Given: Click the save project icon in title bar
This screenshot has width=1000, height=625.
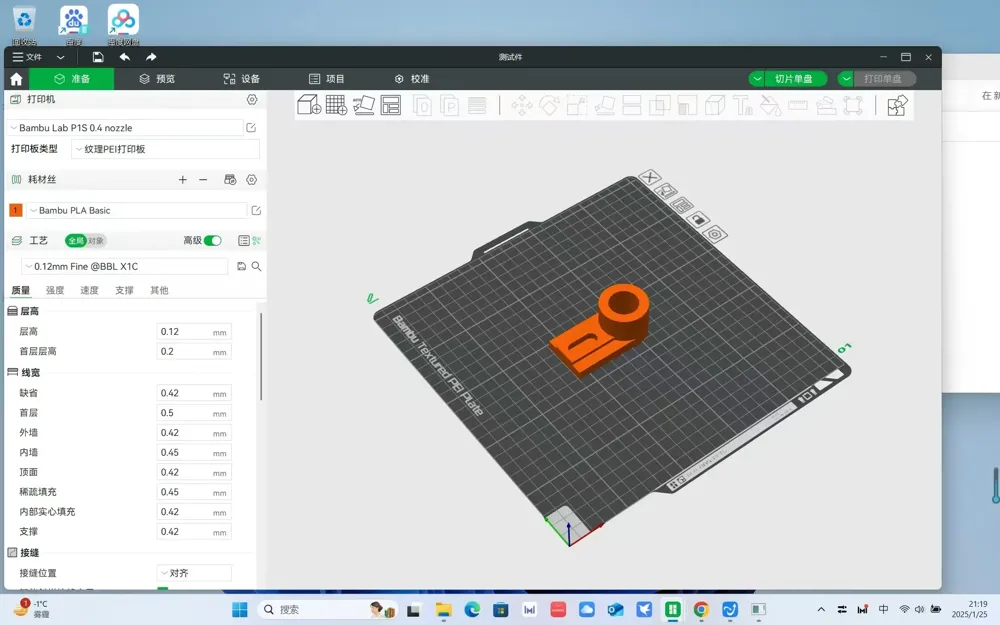Looking at the screenshot, I should click(98, 57).
